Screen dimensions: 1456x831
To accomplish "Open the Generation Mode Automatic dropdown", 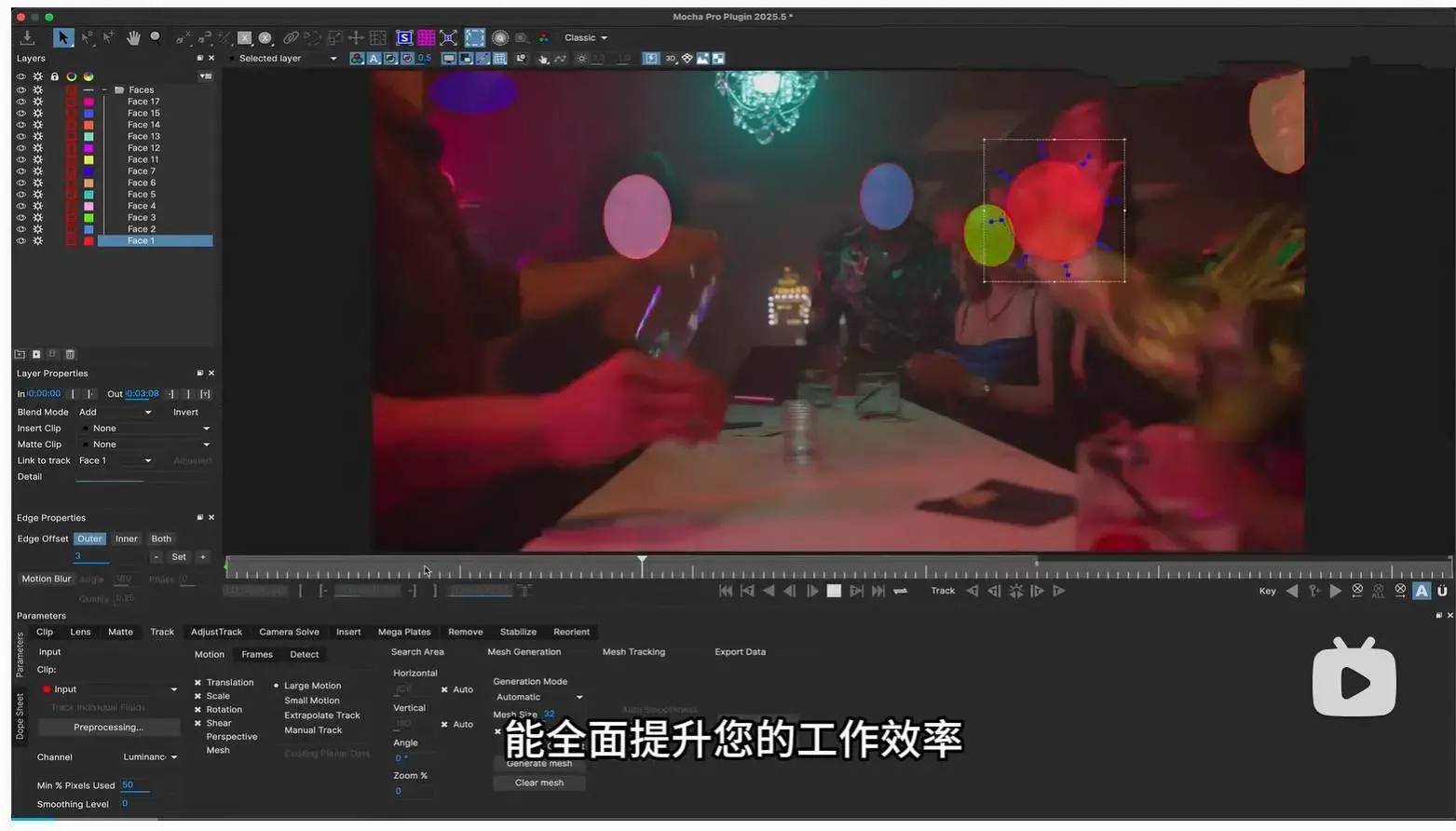I will tap(538, 696).
